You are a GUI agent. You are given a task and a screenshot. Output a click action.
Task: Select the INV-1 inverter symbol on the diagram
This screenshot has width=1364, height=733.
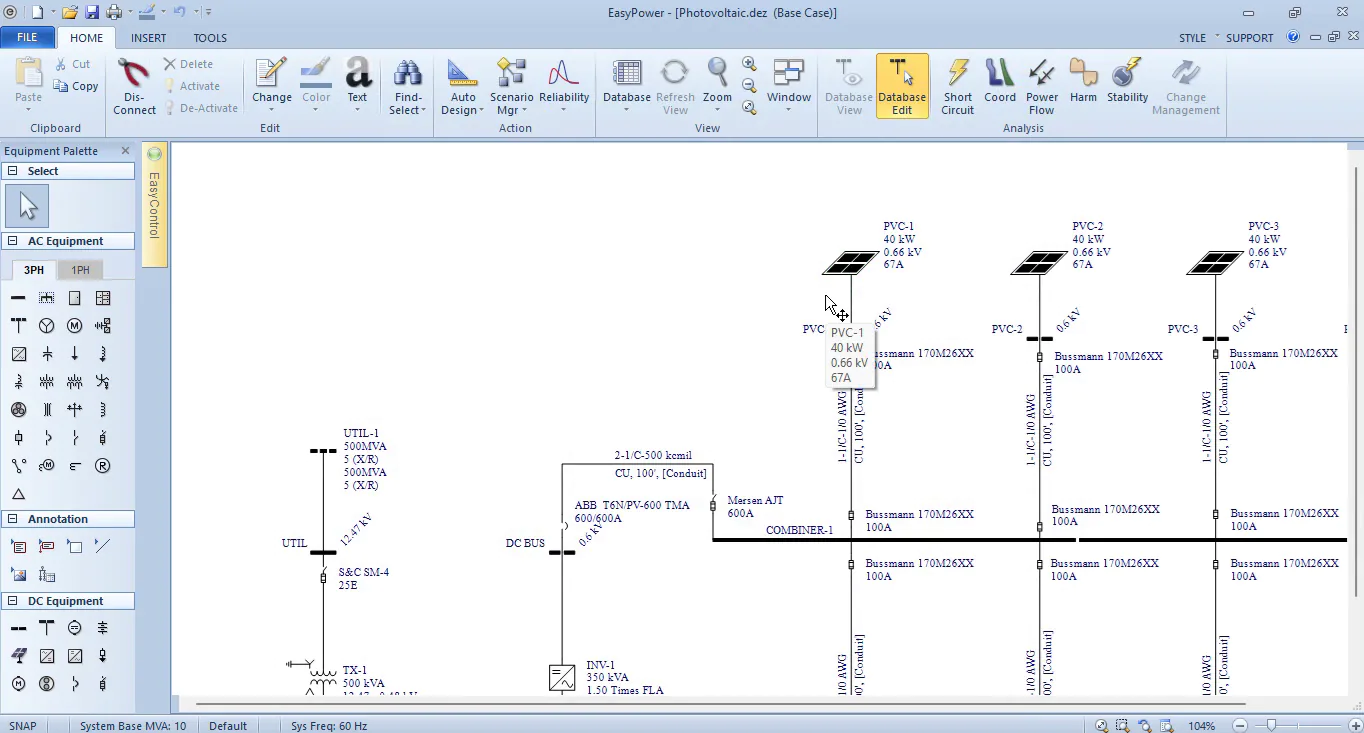(x=562, y=678)
